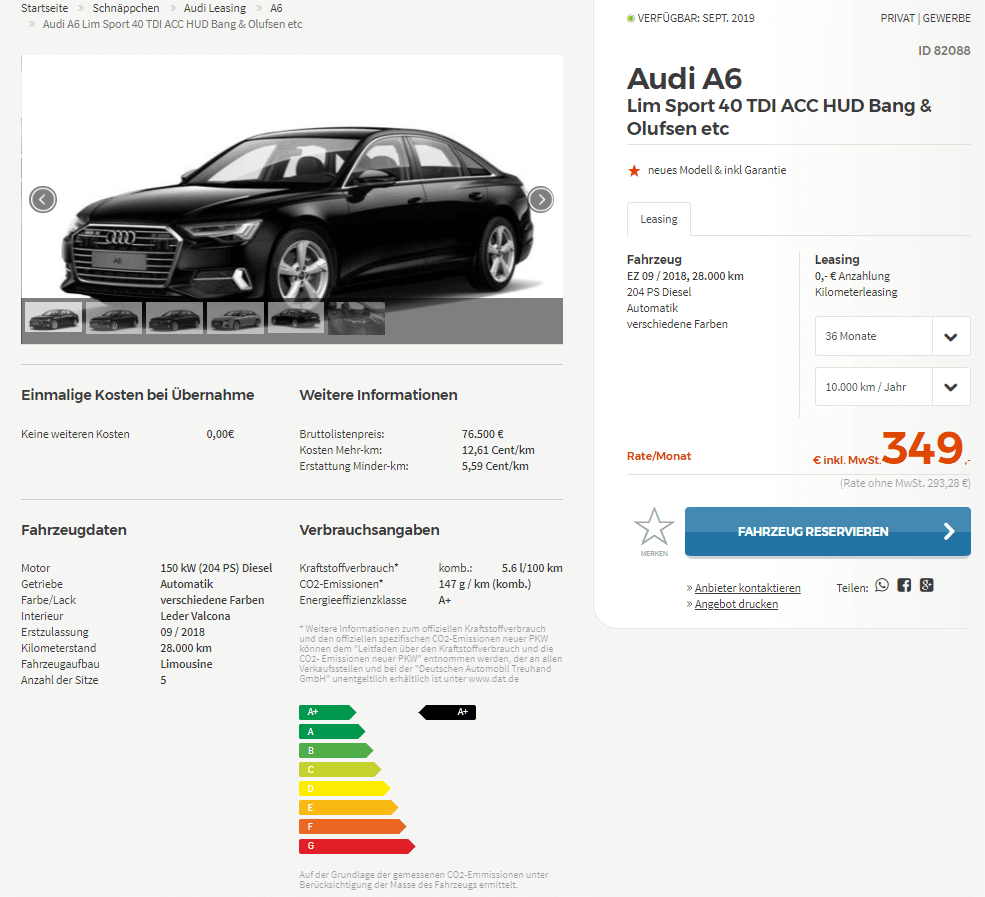Click the '12,61 Cent/km' Mehr-km cost

498,450
